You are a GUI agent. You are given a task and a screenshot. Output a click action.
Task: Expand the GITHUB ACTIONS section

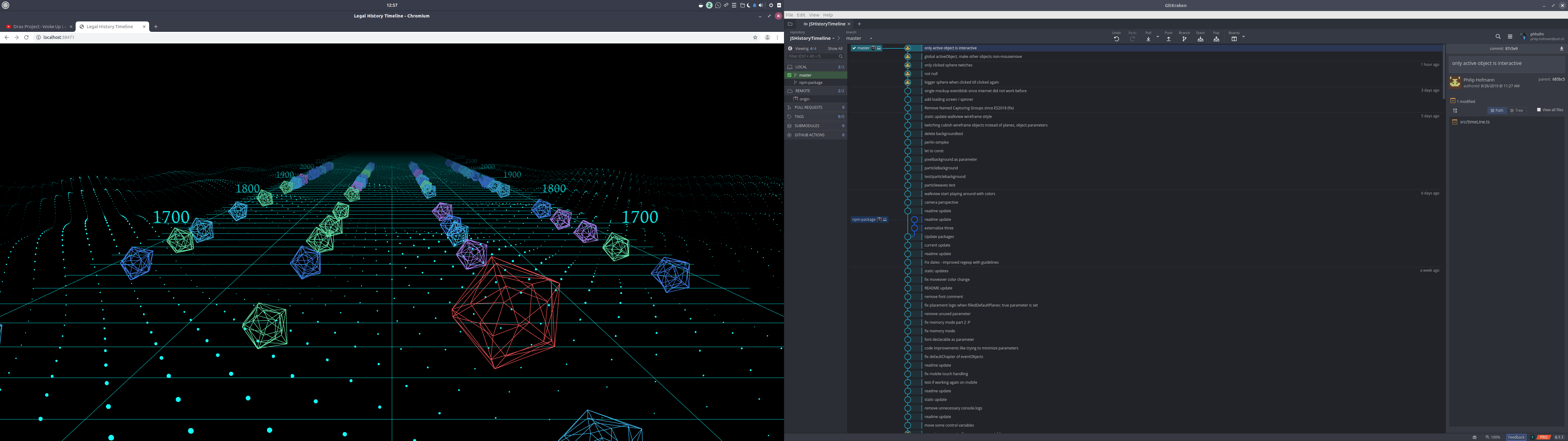coord(816,135)
